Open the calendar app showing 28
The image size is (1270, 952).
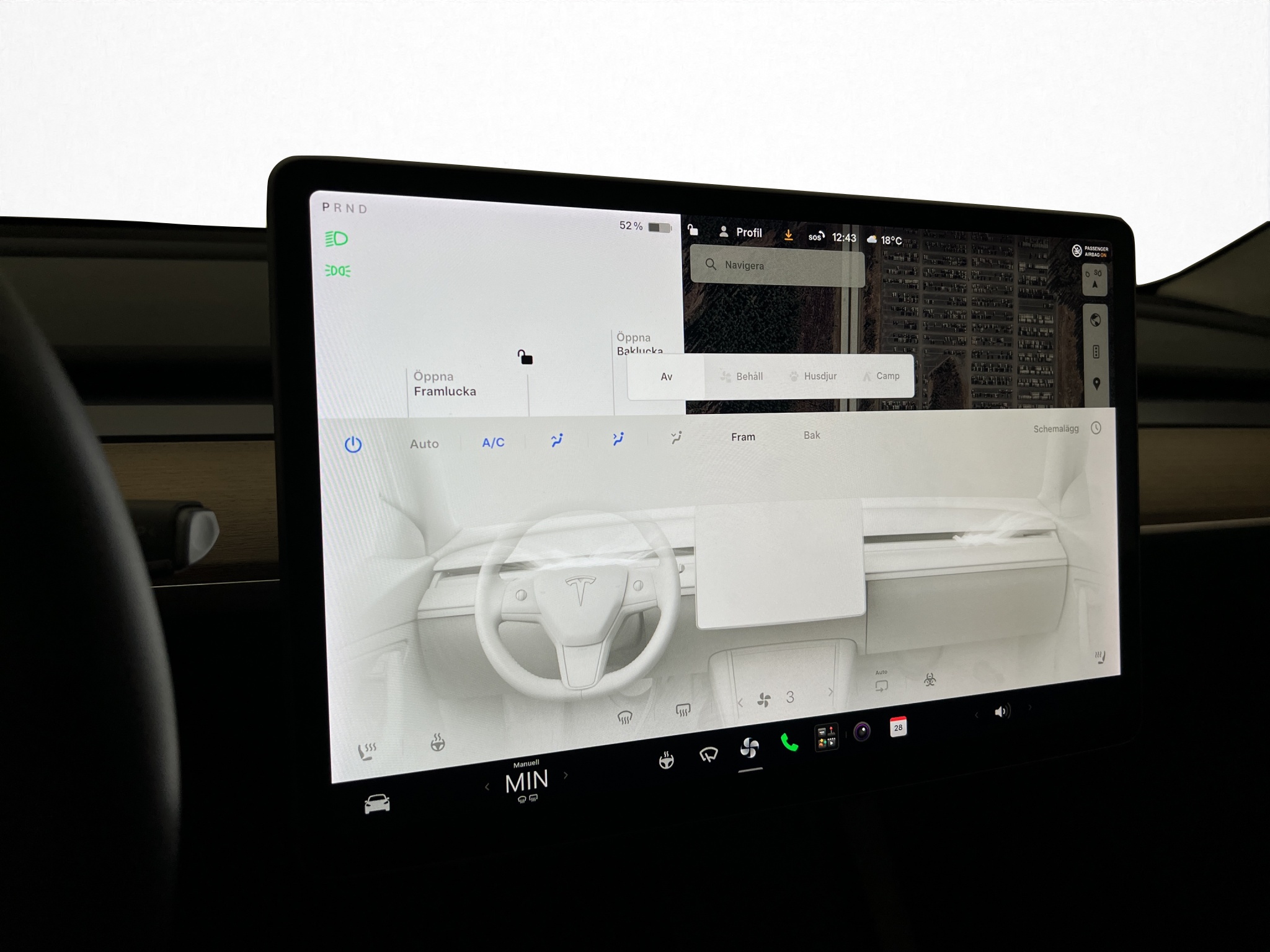pos(898,727)
